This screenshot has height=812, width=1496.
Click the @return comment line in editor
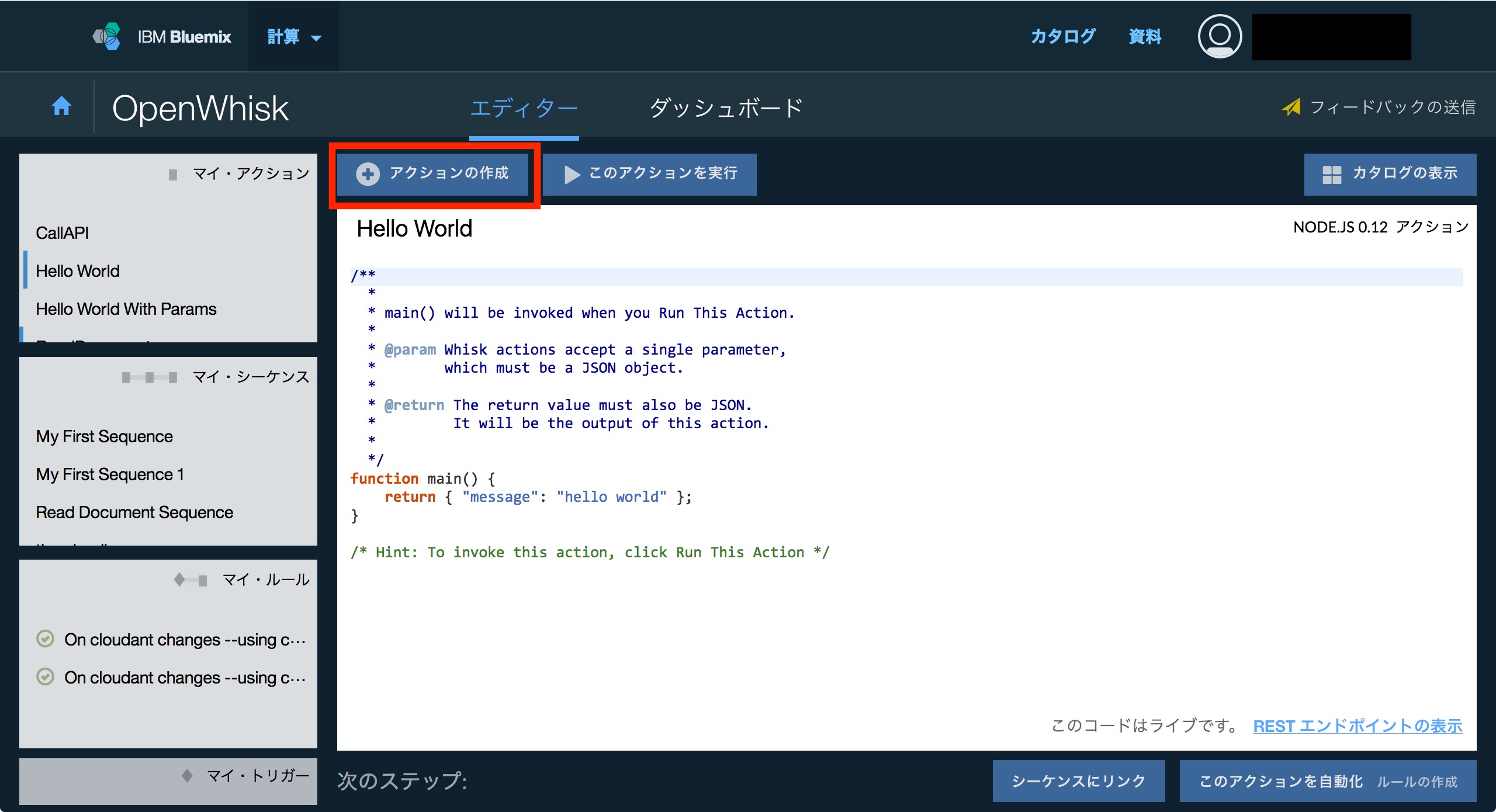[x=560, y=405]
